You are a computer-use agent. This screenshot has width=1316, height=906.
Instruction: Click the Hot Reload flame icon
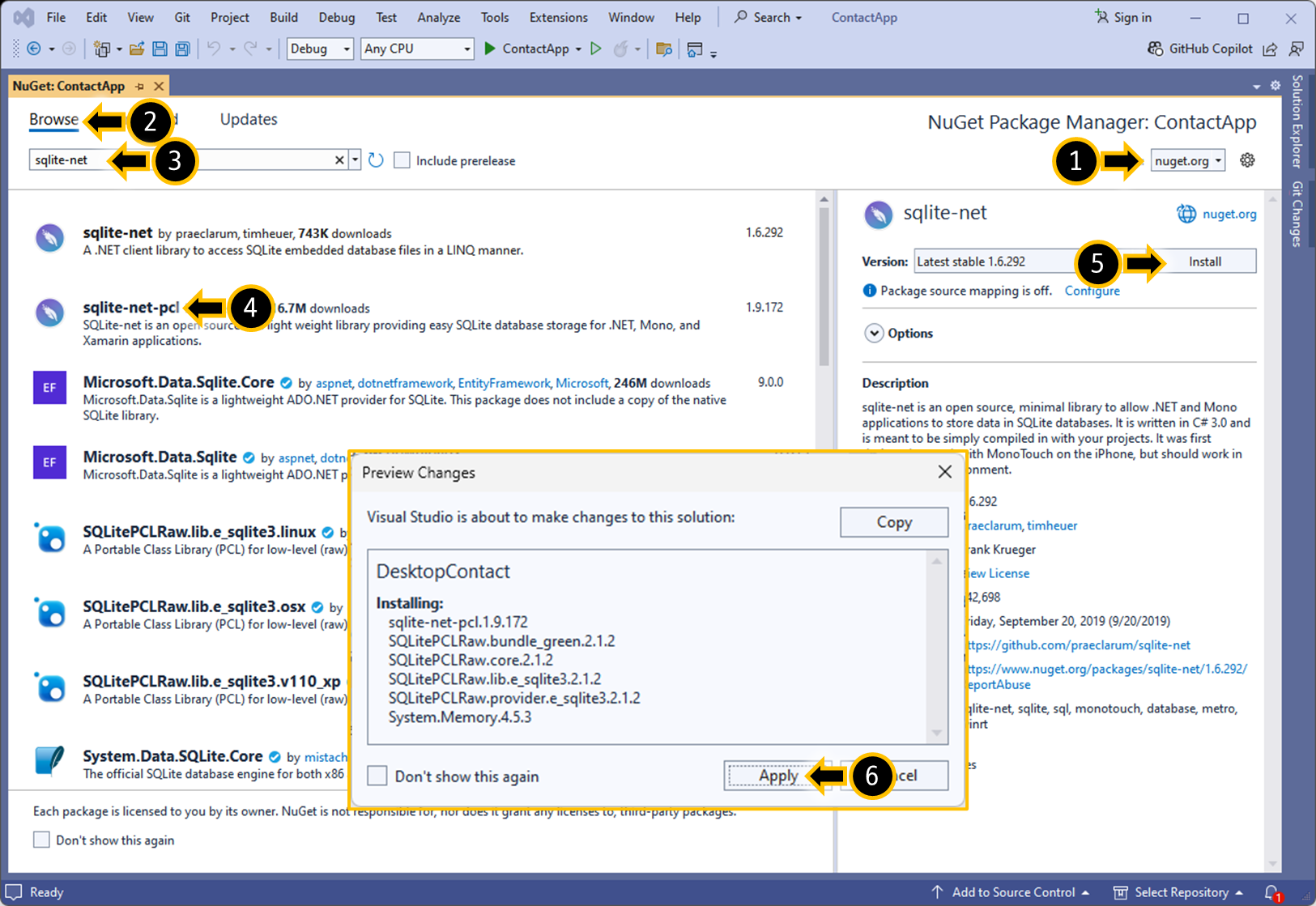(621, 49)
